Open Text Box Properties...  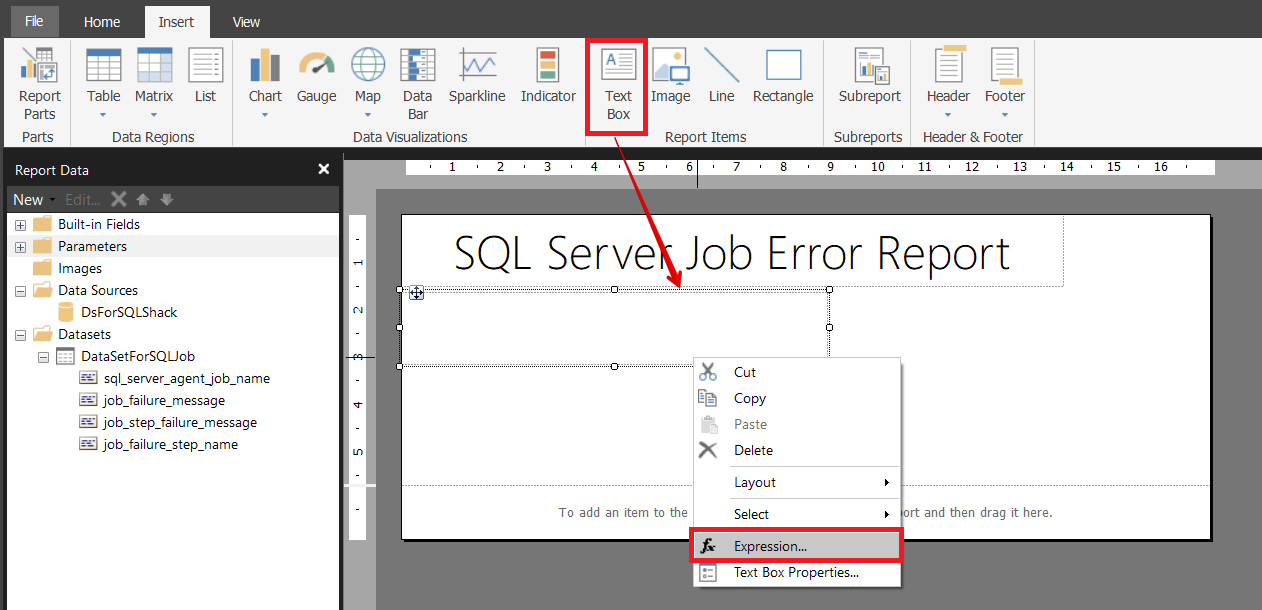[x=797, y=572]
